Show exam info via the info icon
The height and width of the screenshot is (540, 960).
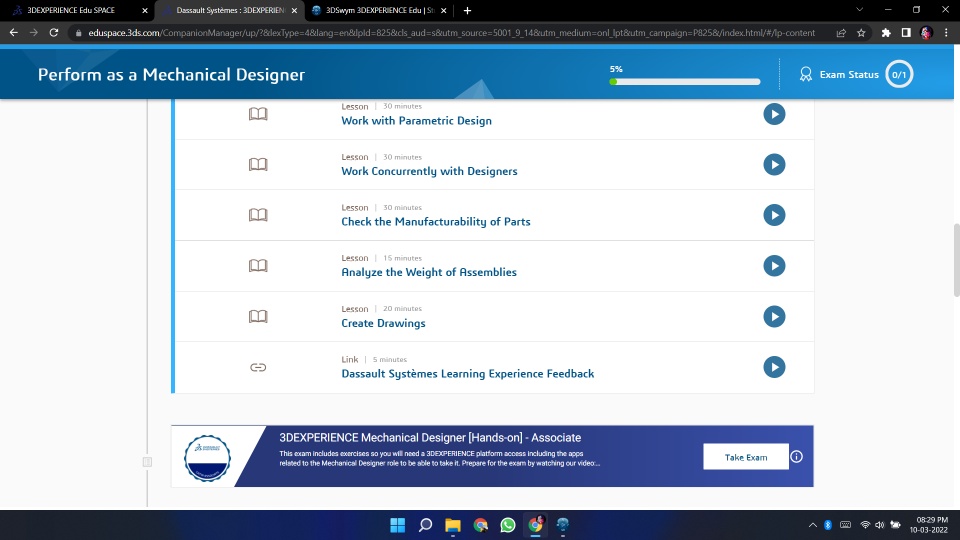[797, 457]
